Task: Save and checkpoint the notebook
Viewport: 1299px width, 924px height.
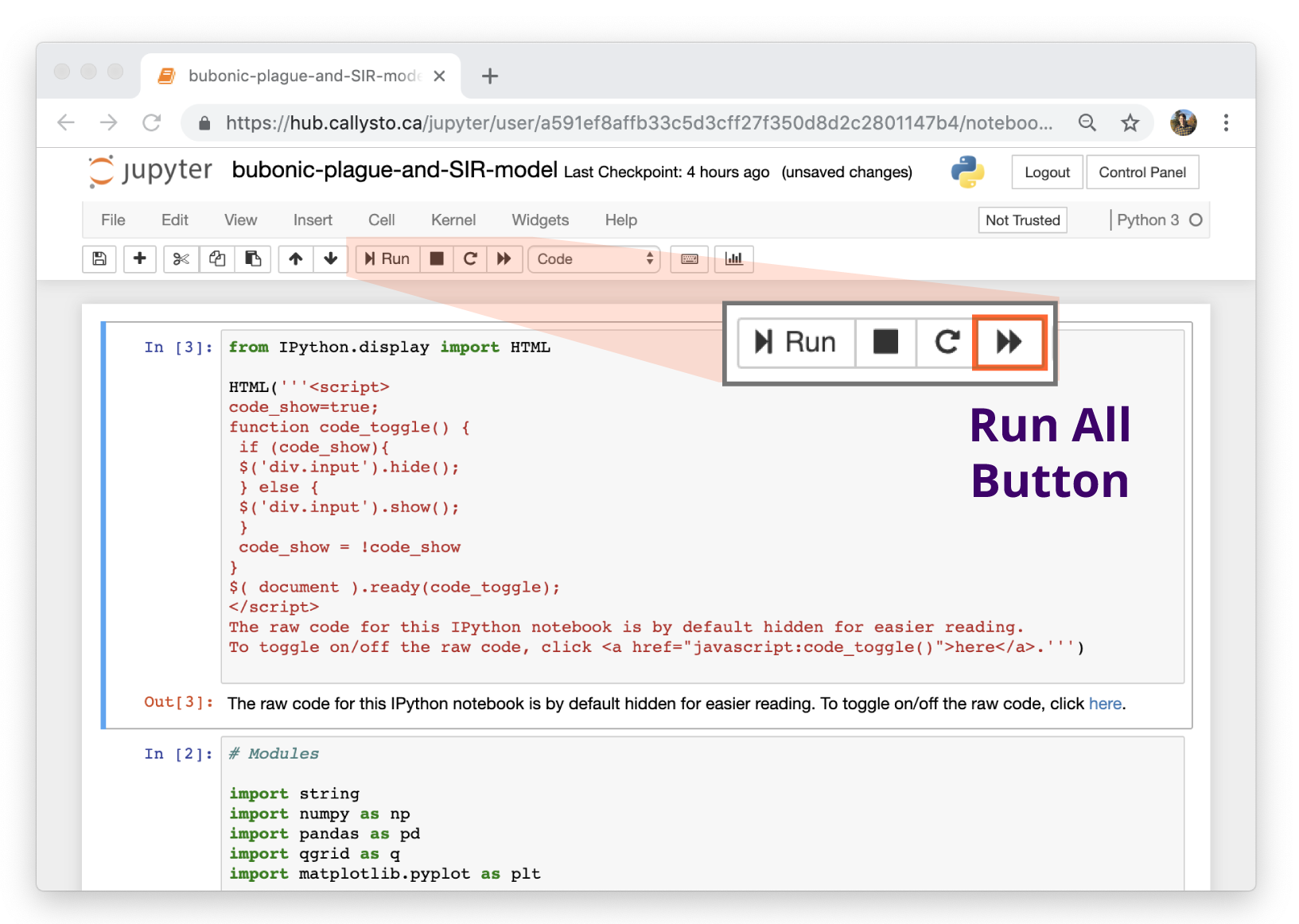Action: point(99,259)
